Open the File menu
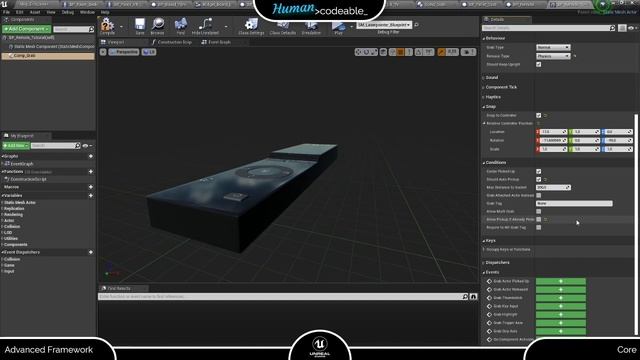Viewport: 640px width, 360px height. point(6,12)
